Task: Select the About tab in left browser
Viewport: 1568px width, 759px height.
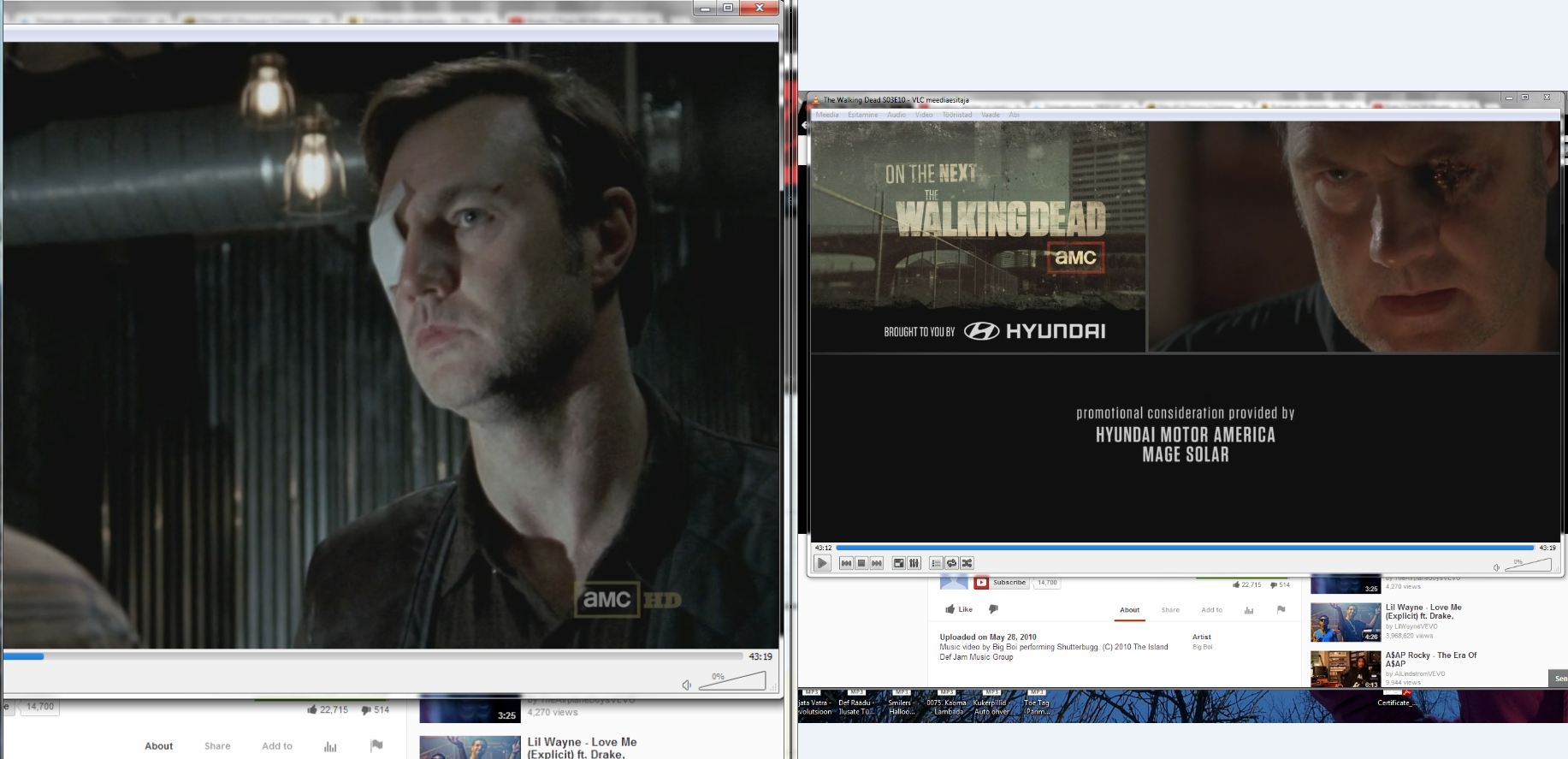Action: click(158, 746)
